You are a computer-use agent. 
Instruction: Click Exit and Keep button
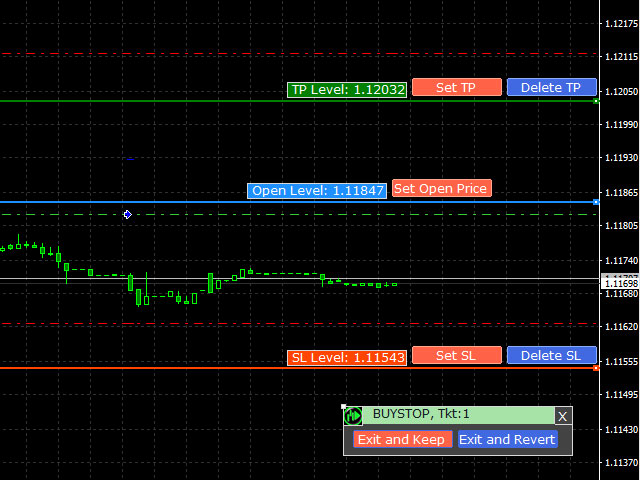(x=402, y=439)
